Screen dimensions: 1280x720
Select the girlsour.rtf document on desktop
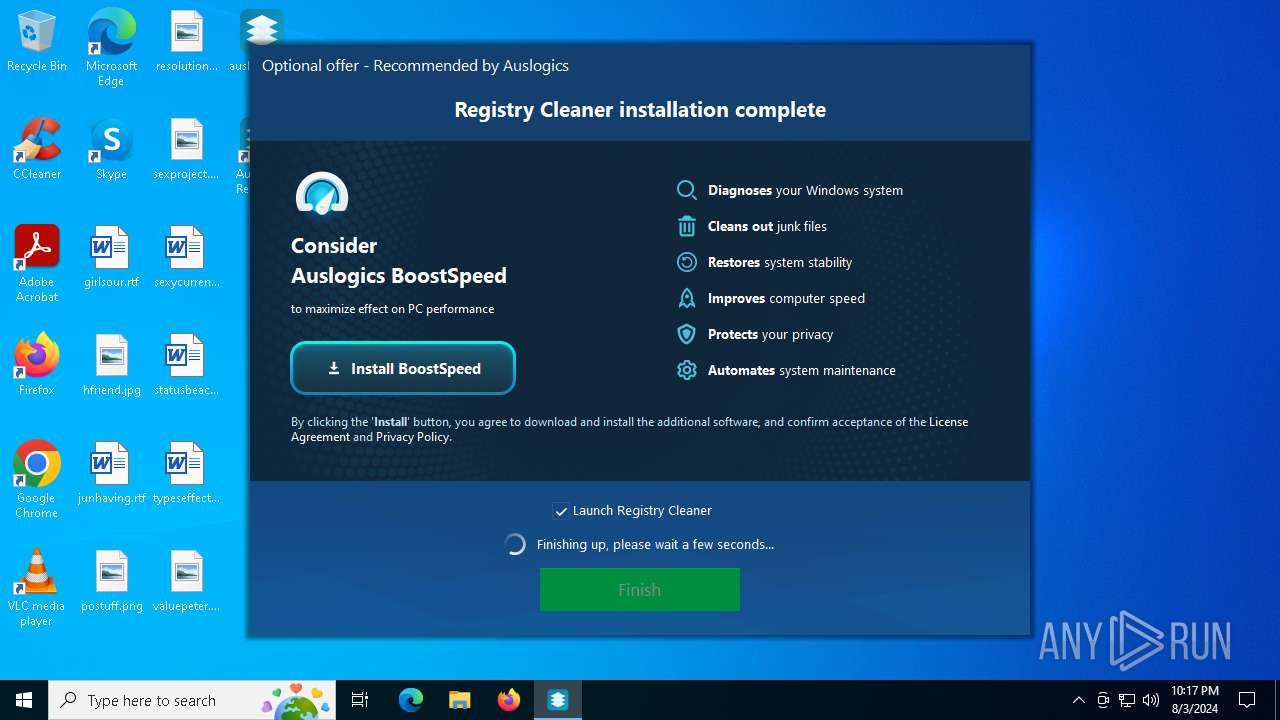point(111,258)
